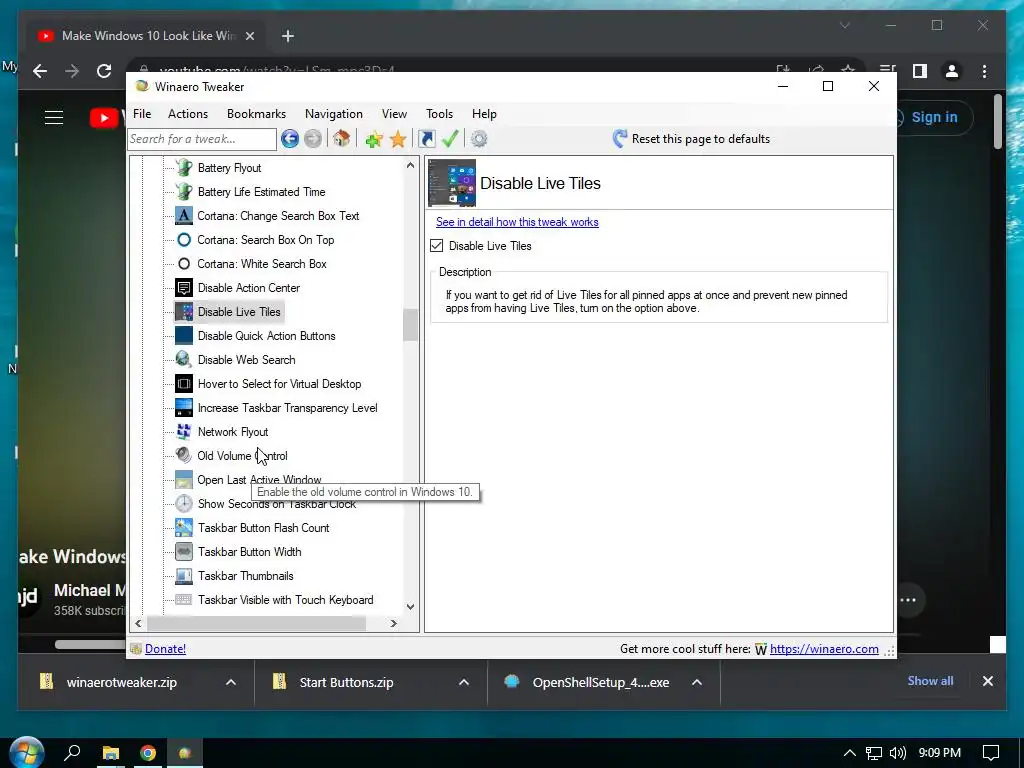The image size is (1024, 768).
Task: Click the volume icon in system tray
Action: 898,753
